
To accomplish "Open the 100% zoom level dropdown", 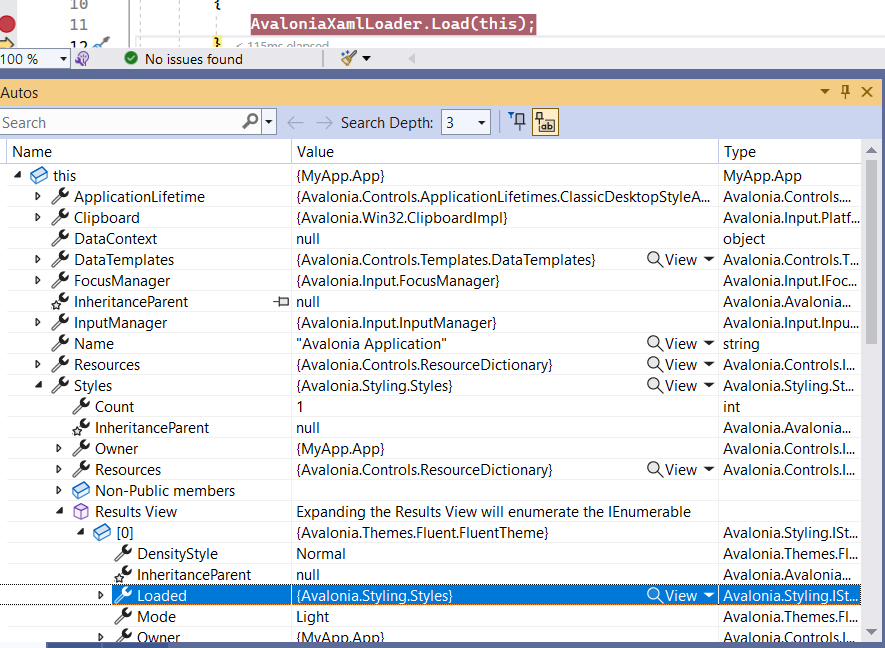I will pyautogui.click(x=62, y=58).
